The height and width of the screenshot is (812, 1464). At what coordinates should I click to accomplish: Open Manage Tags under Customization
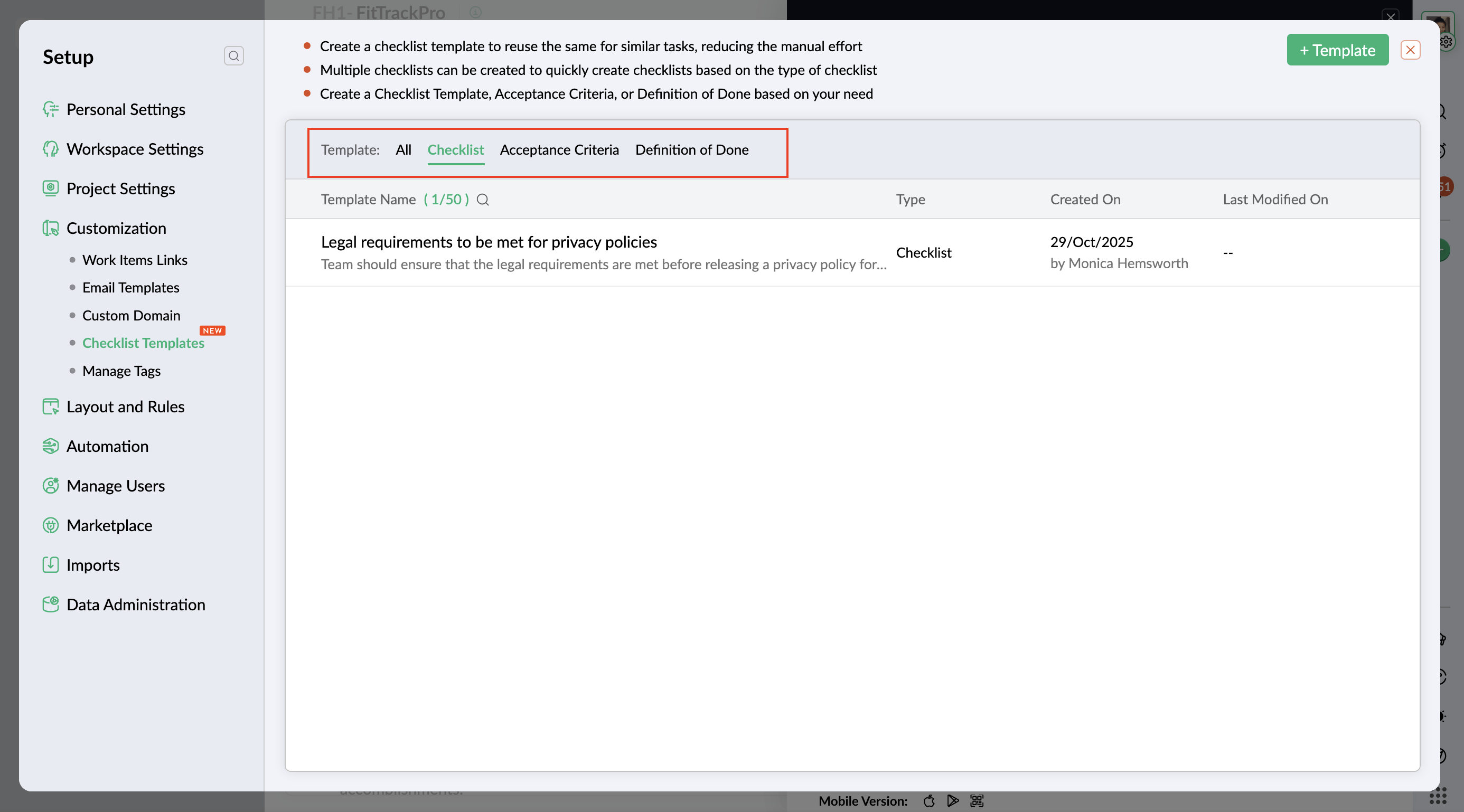[121, 371]
